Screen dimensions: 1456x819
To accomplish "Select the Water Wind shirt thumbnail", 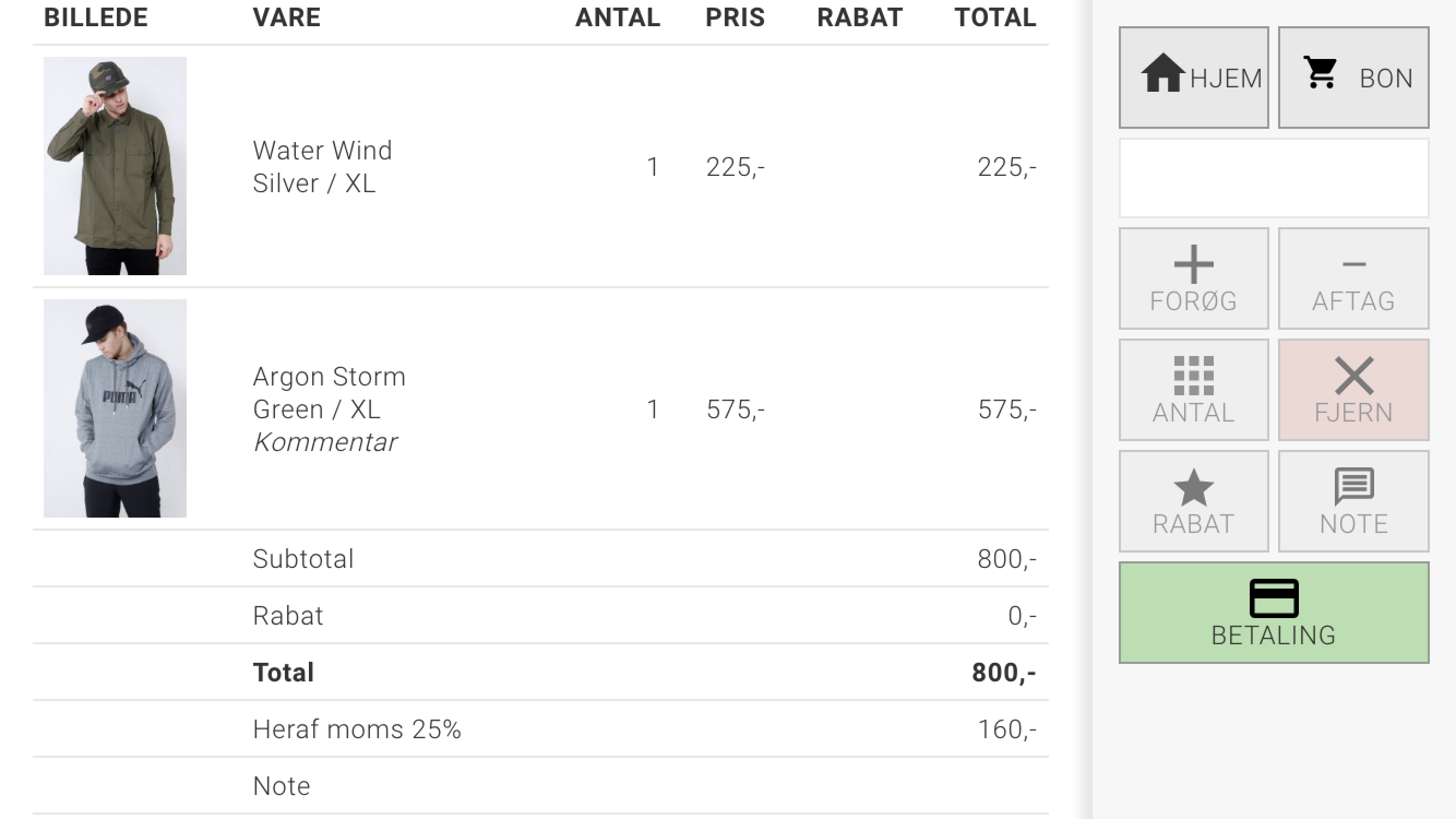I will [115, 166].
